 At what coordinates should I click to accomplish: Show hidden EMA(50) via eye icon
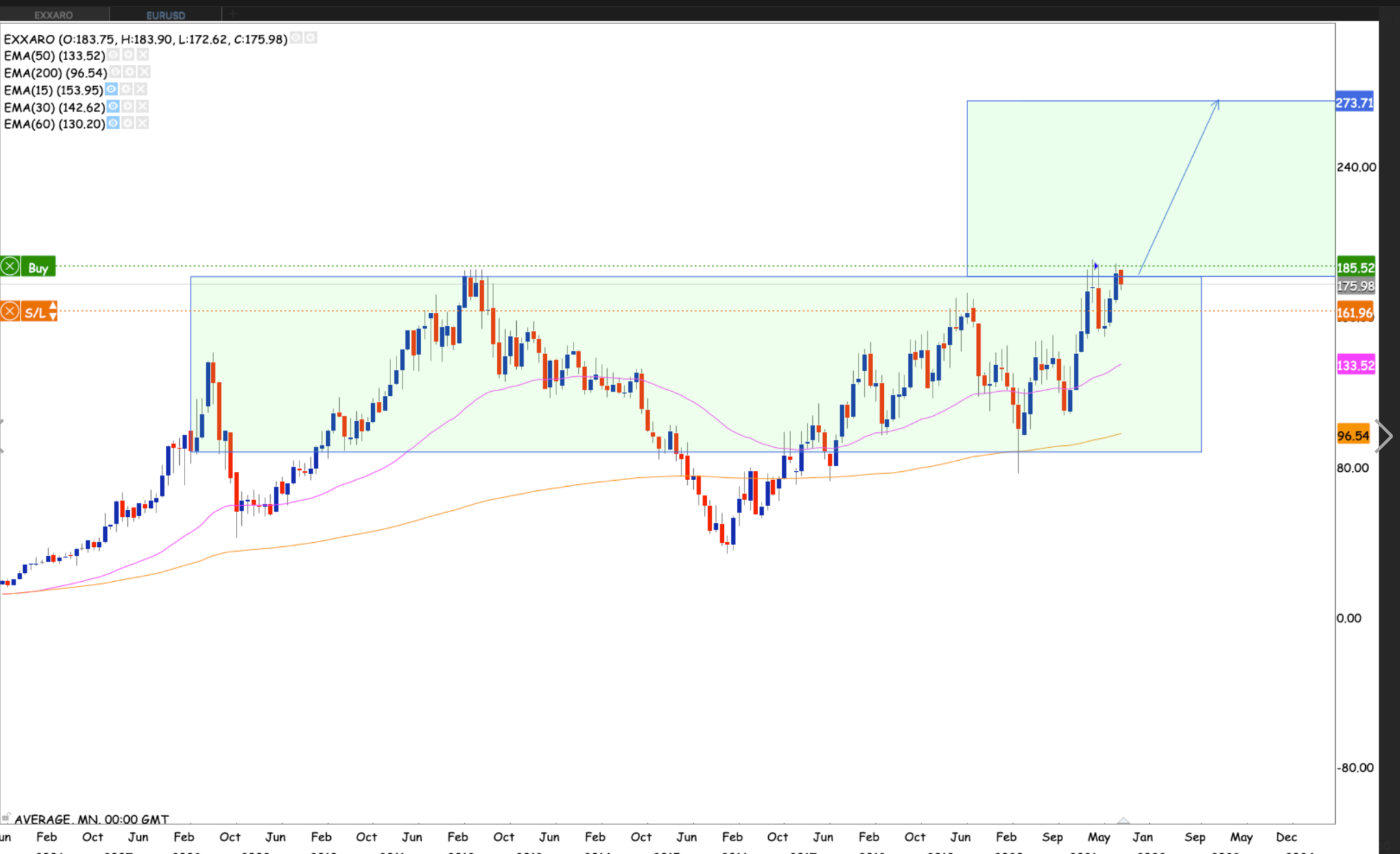(113, 55)
